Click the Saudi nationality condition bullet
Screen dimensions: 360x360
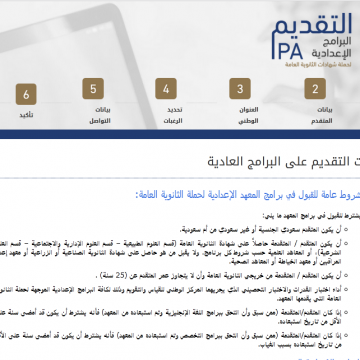click(x=263, y=230)
